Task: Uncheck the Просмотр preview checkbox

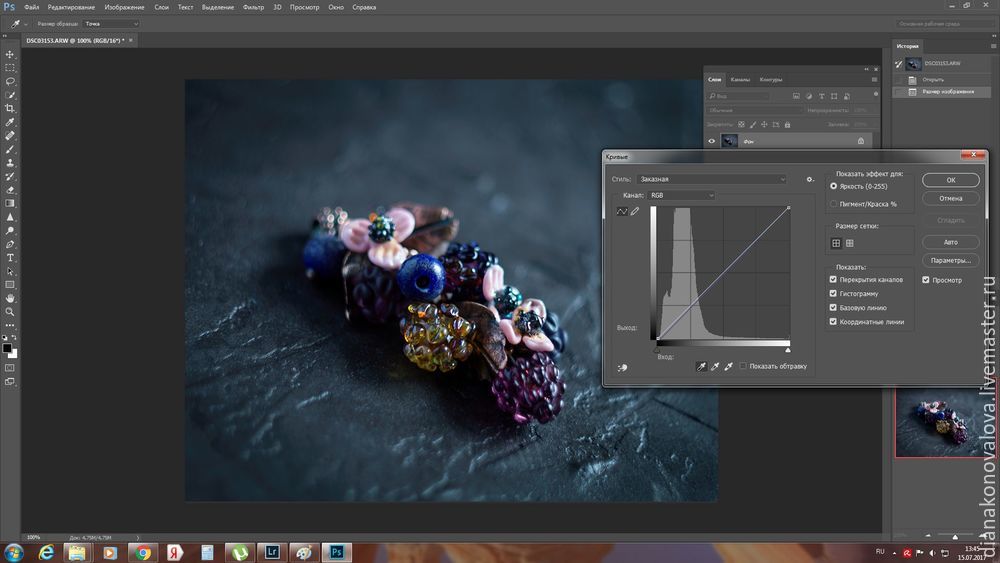Action: (926, 280)
